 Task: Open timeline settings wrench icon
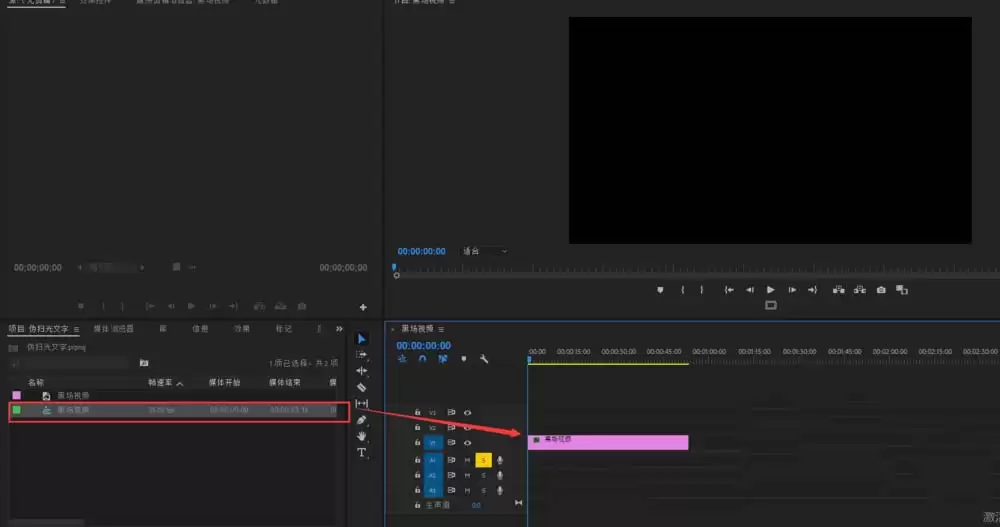[x=484, y=359]
